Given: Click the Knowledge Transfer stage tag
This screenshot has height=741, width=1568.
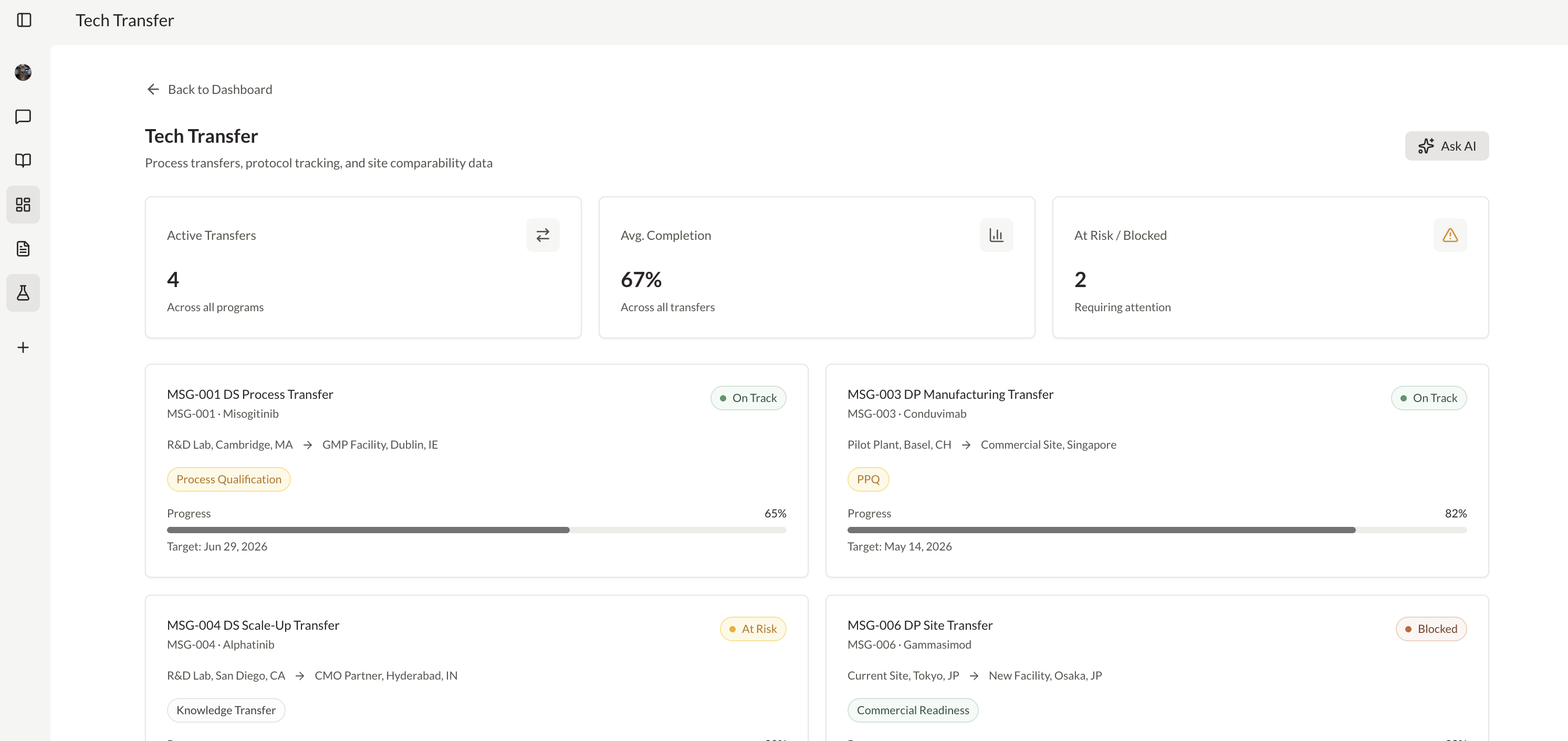Looking at the screenshot, I should click(226, 710).
